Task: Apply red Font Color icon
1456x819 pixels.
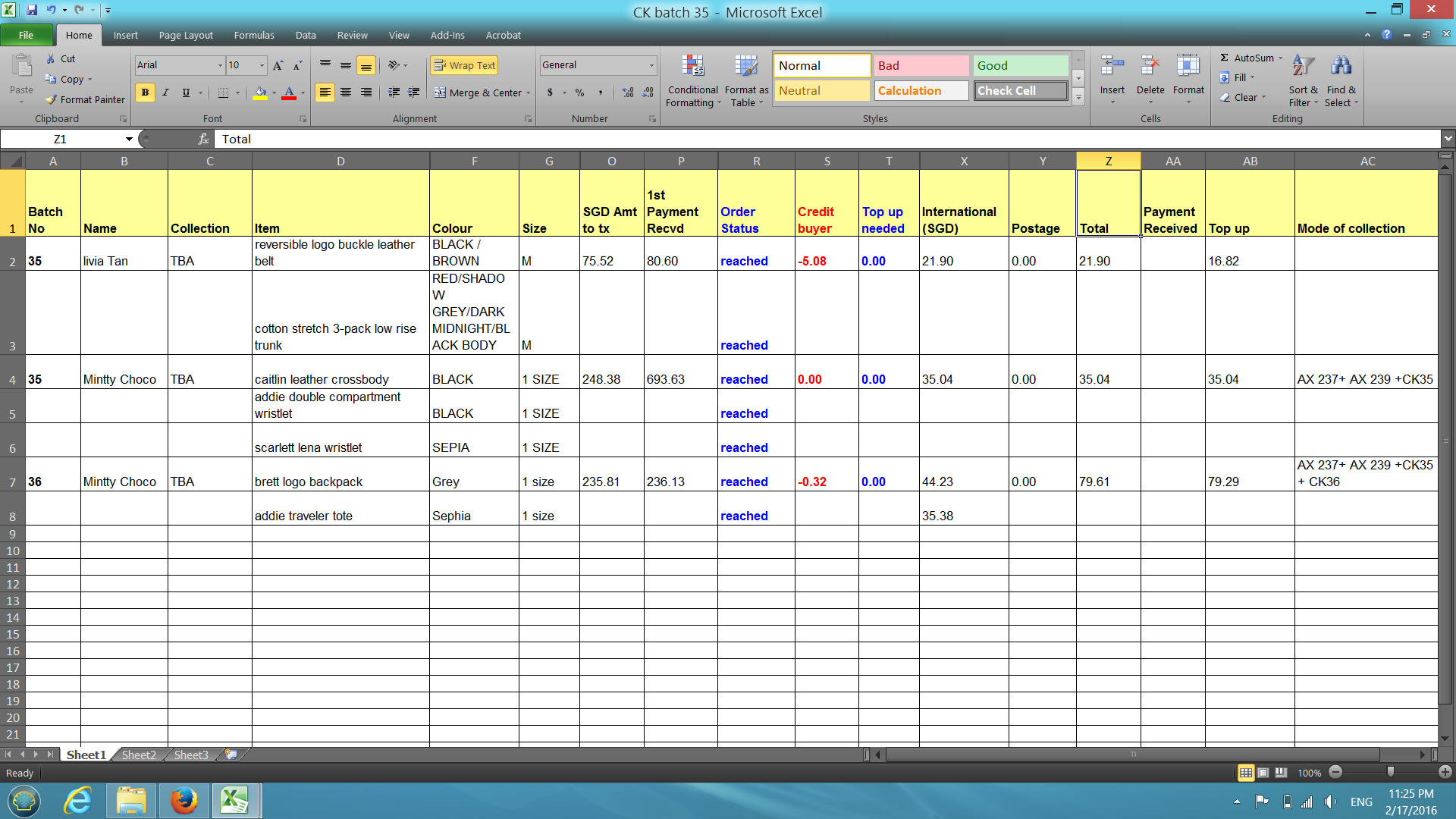Action: (289, 93)
